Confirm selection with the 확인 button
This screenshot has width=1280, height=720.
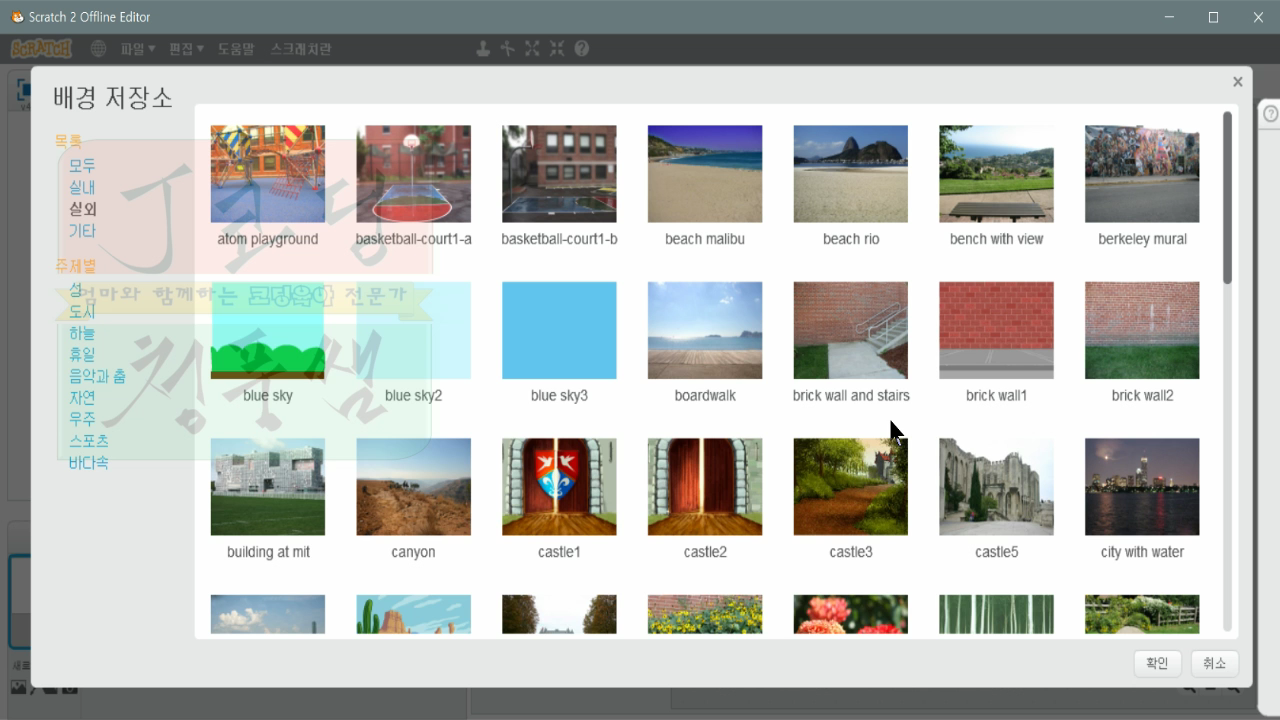click(x=1157, y=663)
